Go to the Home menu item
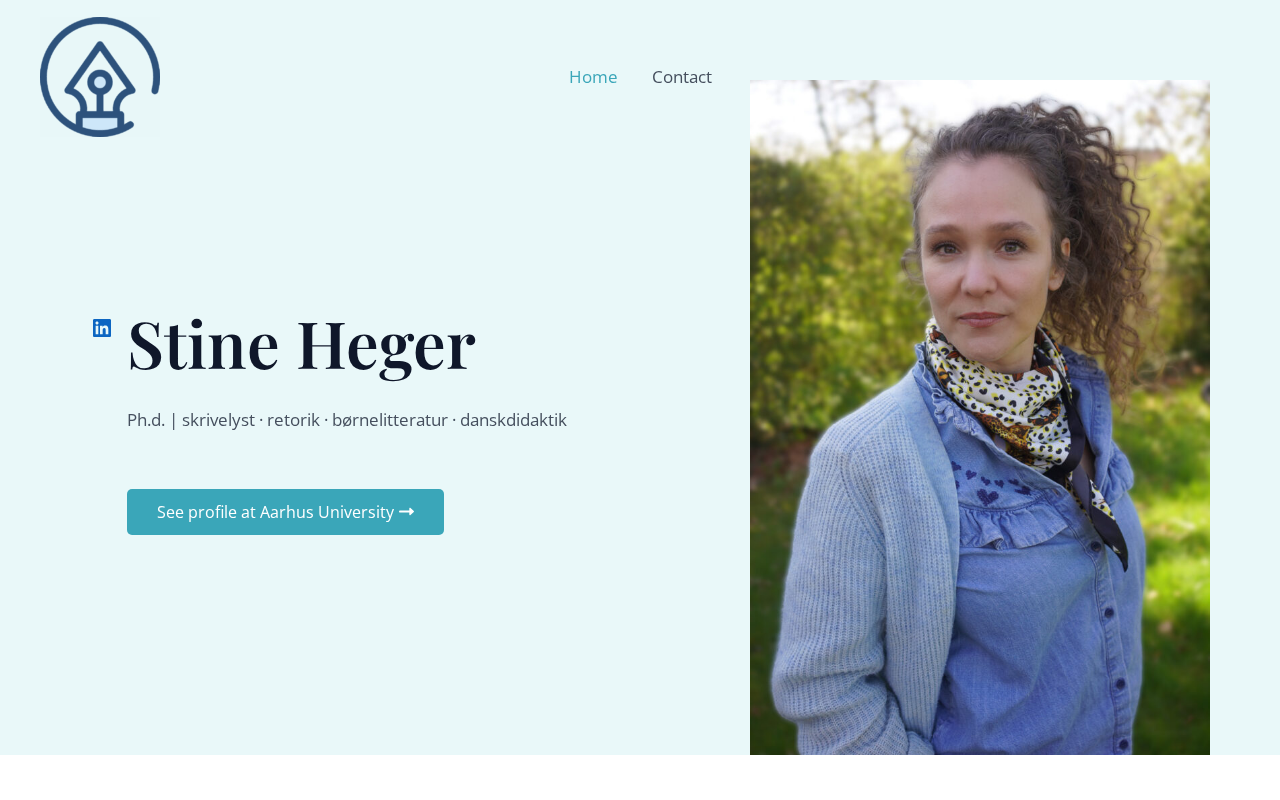Image resolution: width=1280 pixels, height=800 pixels. click(x=593, y=77)
